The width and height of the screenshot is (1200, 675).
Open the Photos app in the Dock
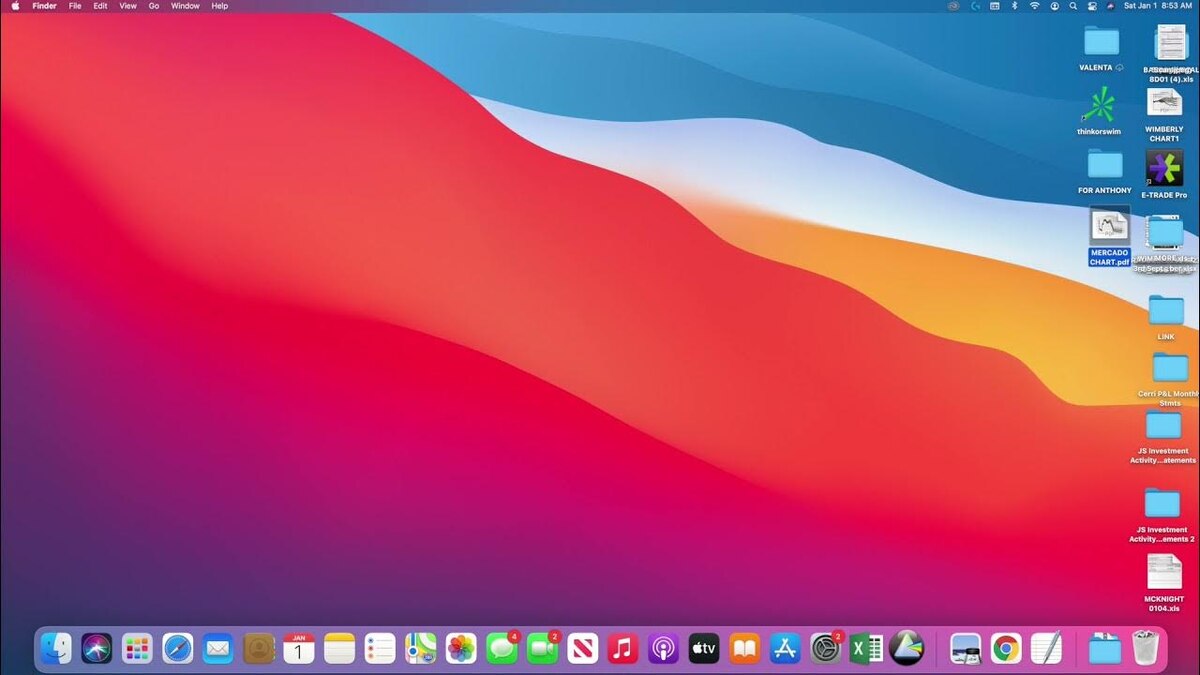[x=461, y=649]
